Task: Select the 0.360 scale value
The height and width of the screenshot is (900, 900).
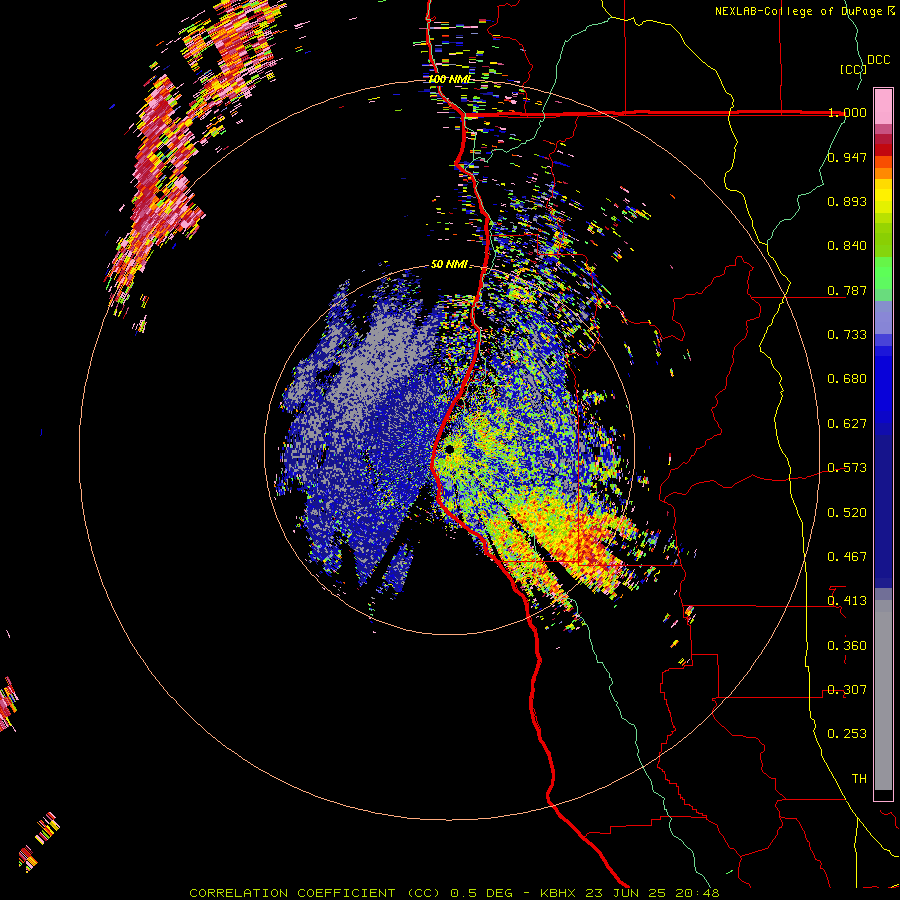Action: 847,646
